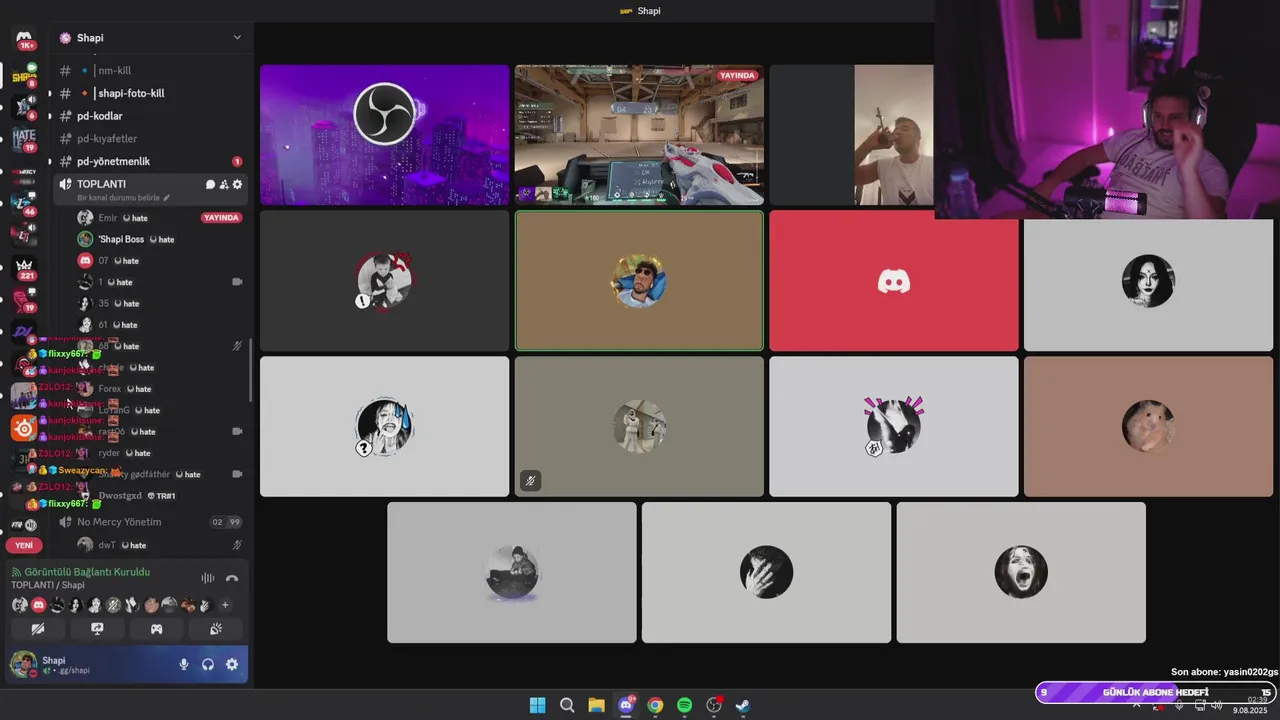Select the screaming face avatar tile
This screenshot has height=720, width=1280.
pos(1021,572)
